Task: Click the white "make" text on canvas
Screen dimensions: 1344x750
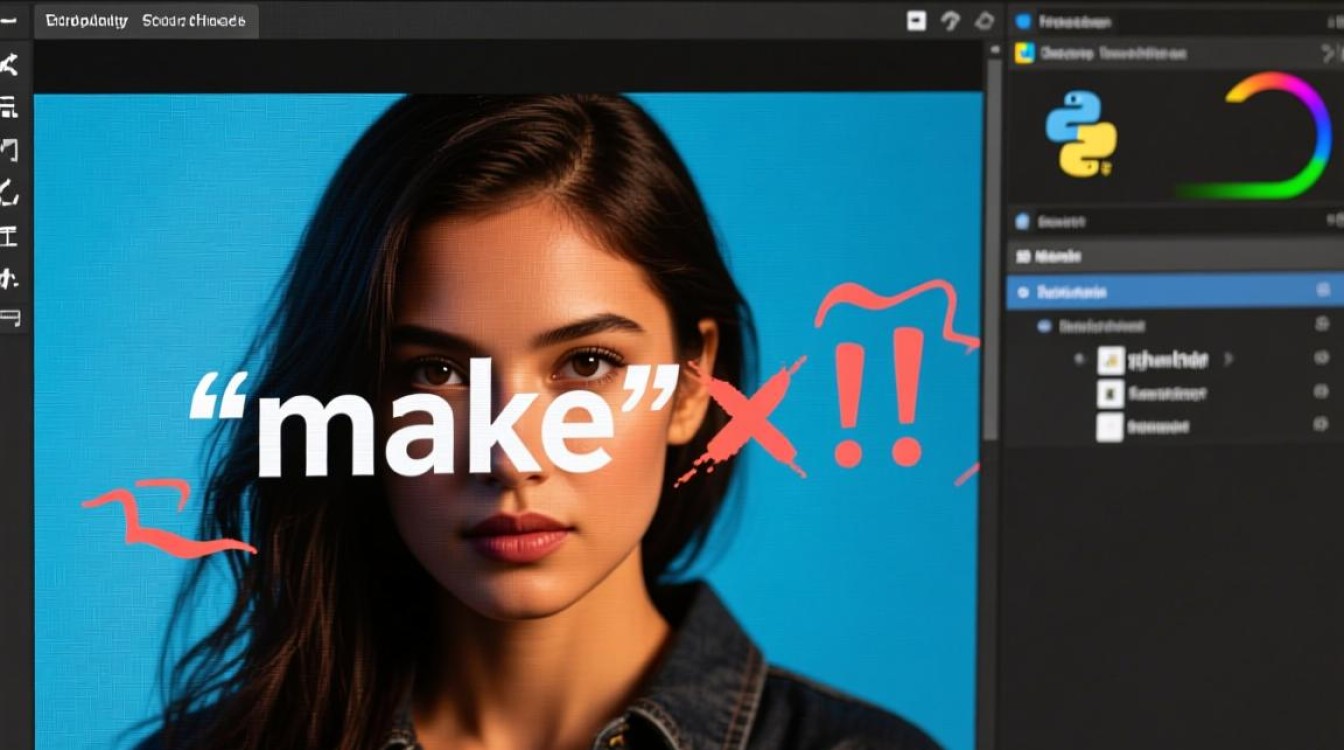Action: point(434,418)
